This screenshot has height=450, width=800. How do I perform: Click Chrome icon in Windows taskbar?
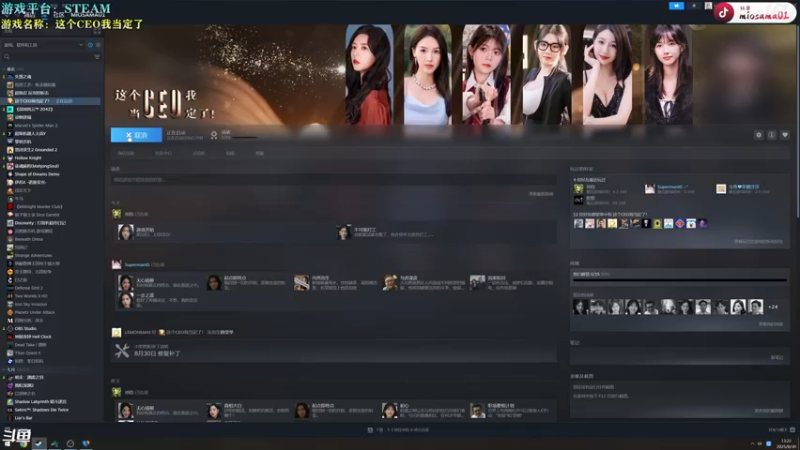click(x=23, y=443)
